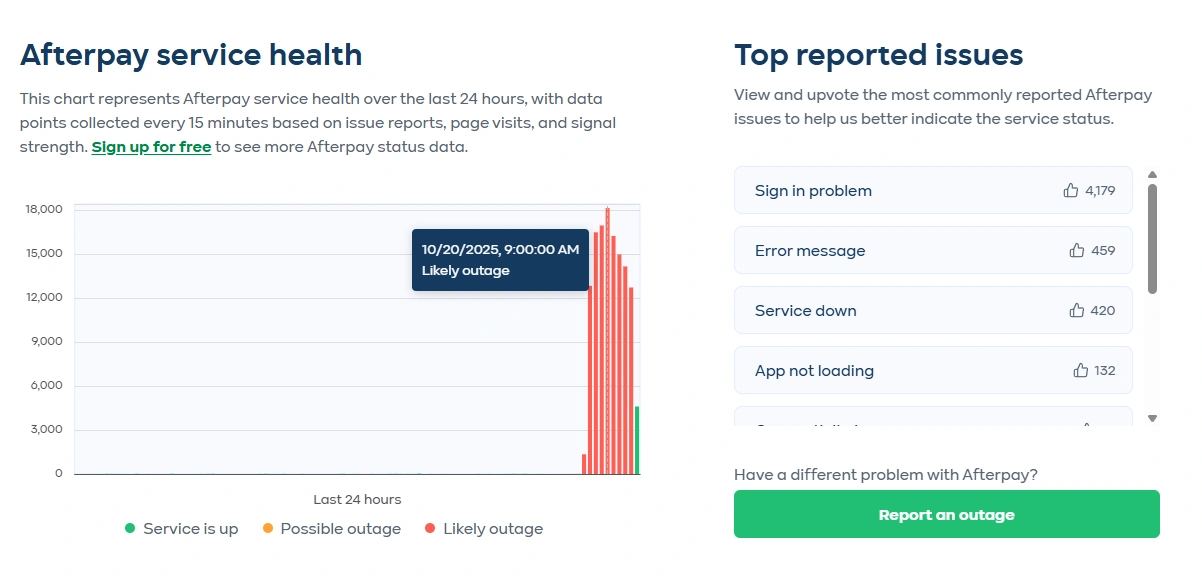Upvote Service down with thumbs-up icon
1202x584 pixels.
tap(1077, 310)
